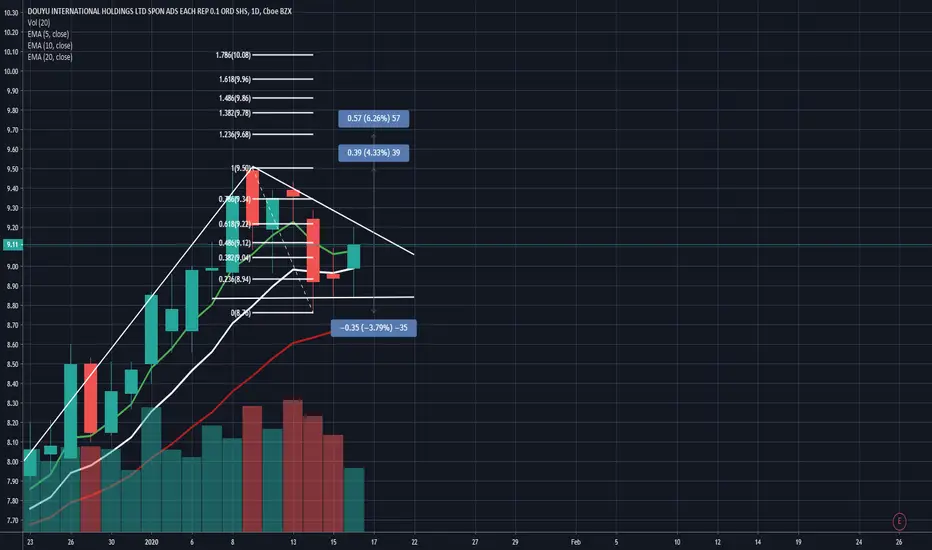Click the −0.35 (−3.79%) measurement label
This screenshot has width=932, height=550.
[374, 328]
